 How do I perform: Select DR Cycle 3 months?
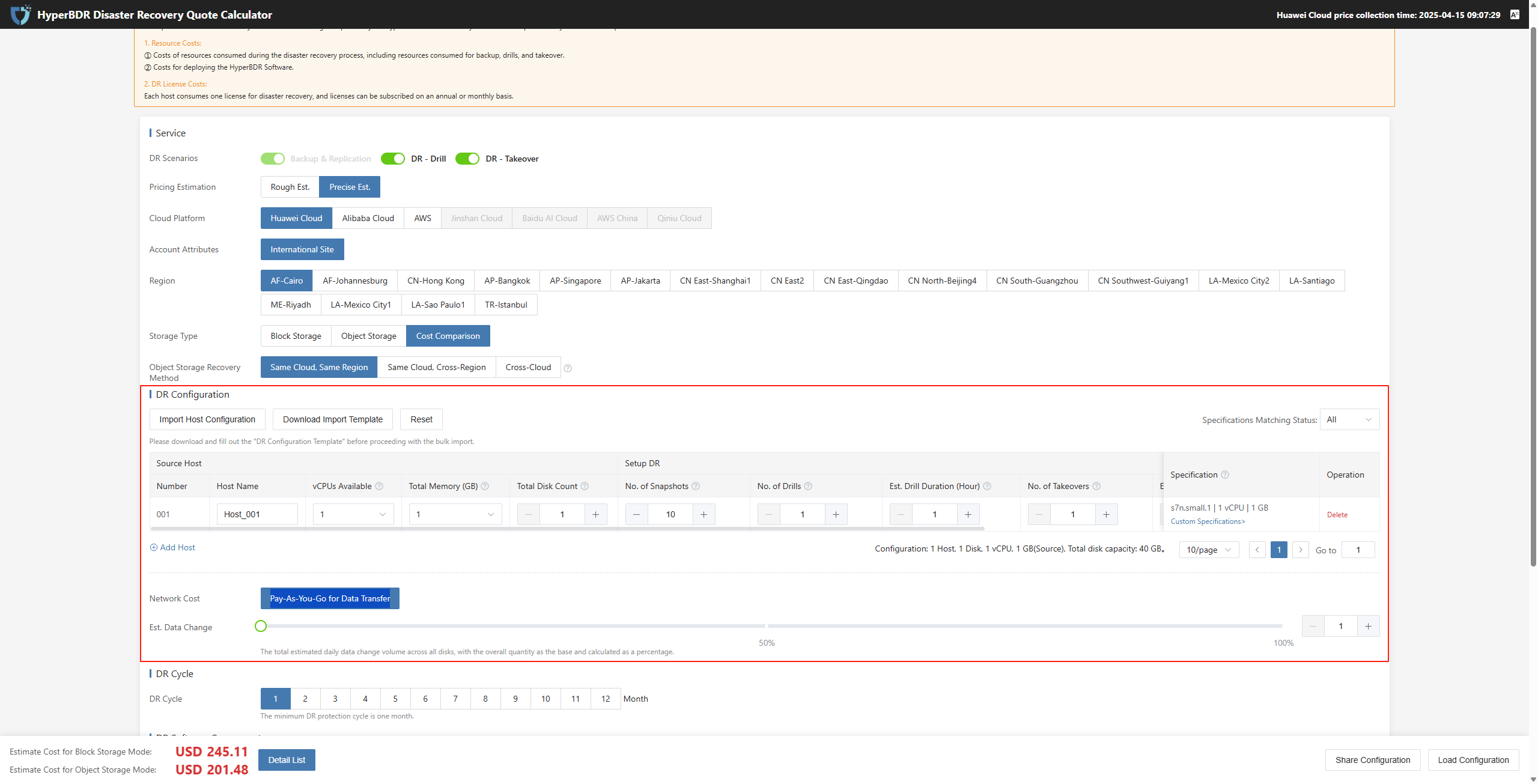pyautogui.click(x=335, y=699)
